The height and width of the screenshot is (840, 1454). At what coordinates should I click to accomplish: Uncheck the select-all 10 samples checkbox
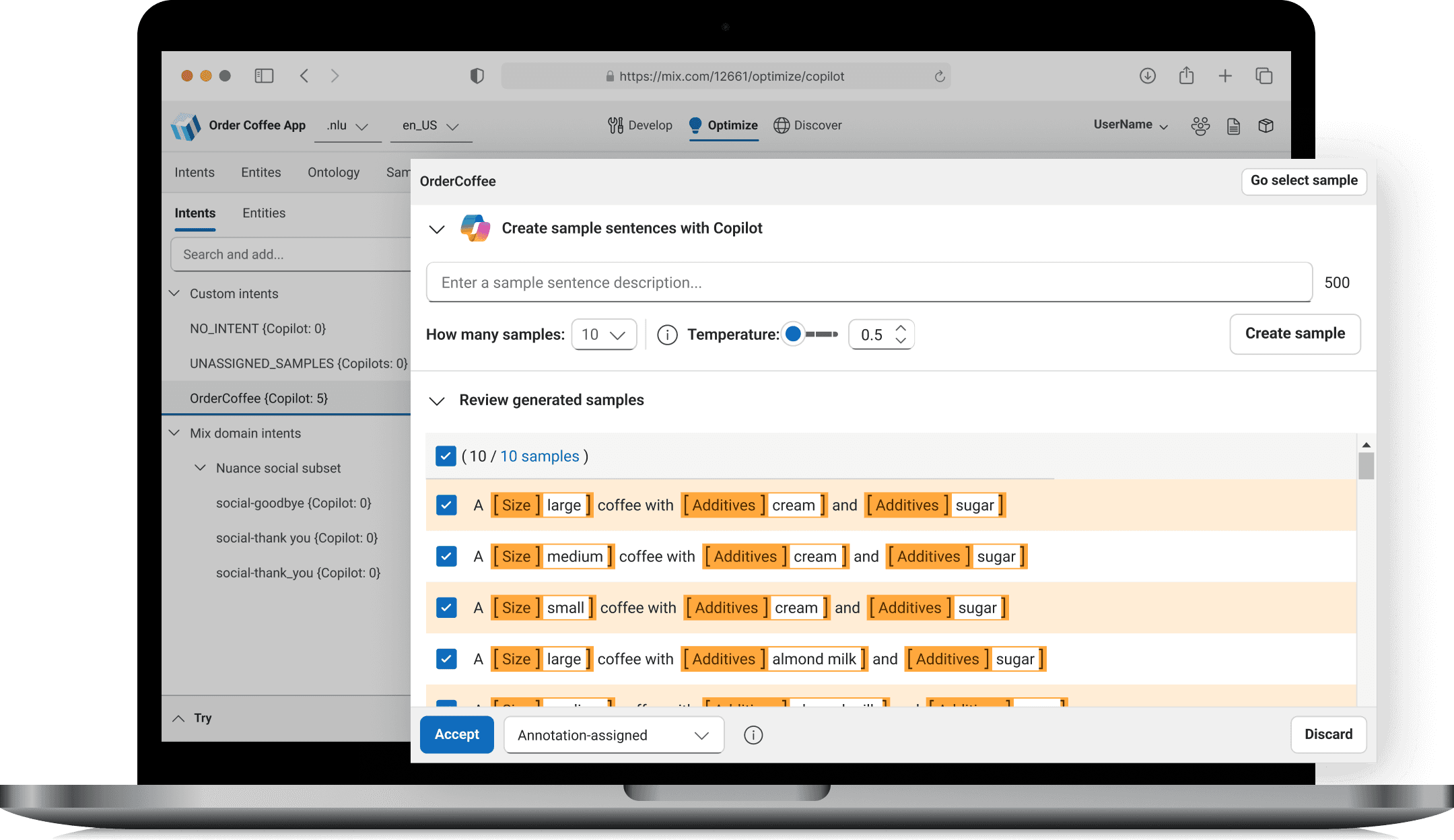tap(446, 456)
